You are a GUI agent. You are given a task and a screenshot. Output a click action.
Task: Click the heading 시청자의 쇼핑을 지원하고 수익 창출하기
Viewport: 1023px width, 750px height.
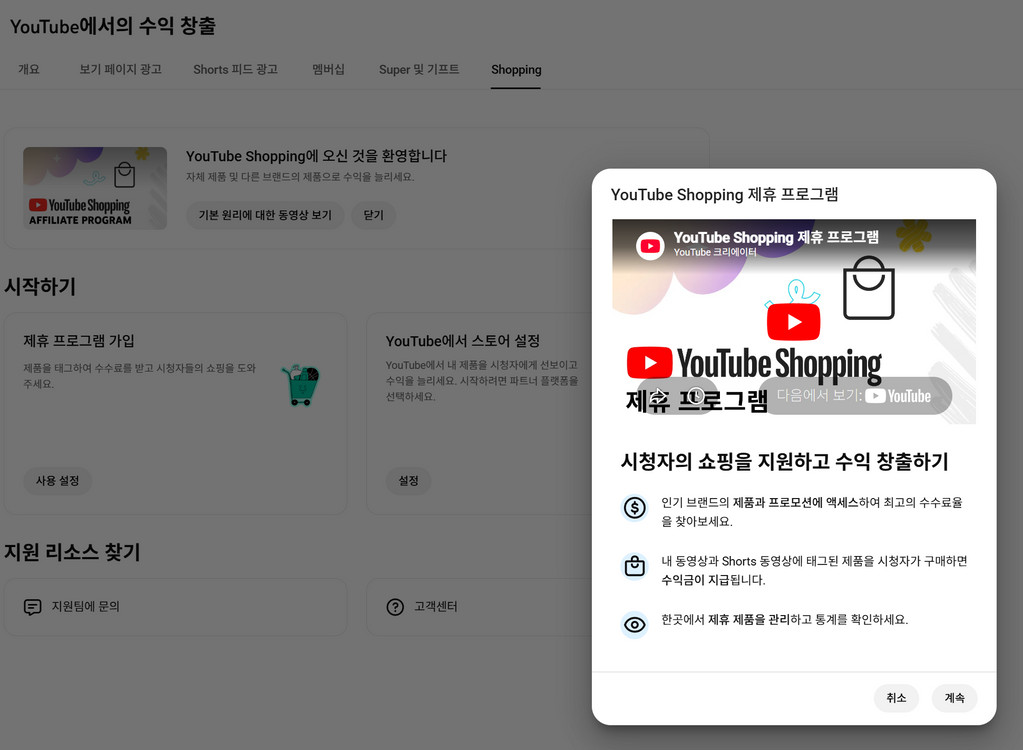click(x=785, y=461)
